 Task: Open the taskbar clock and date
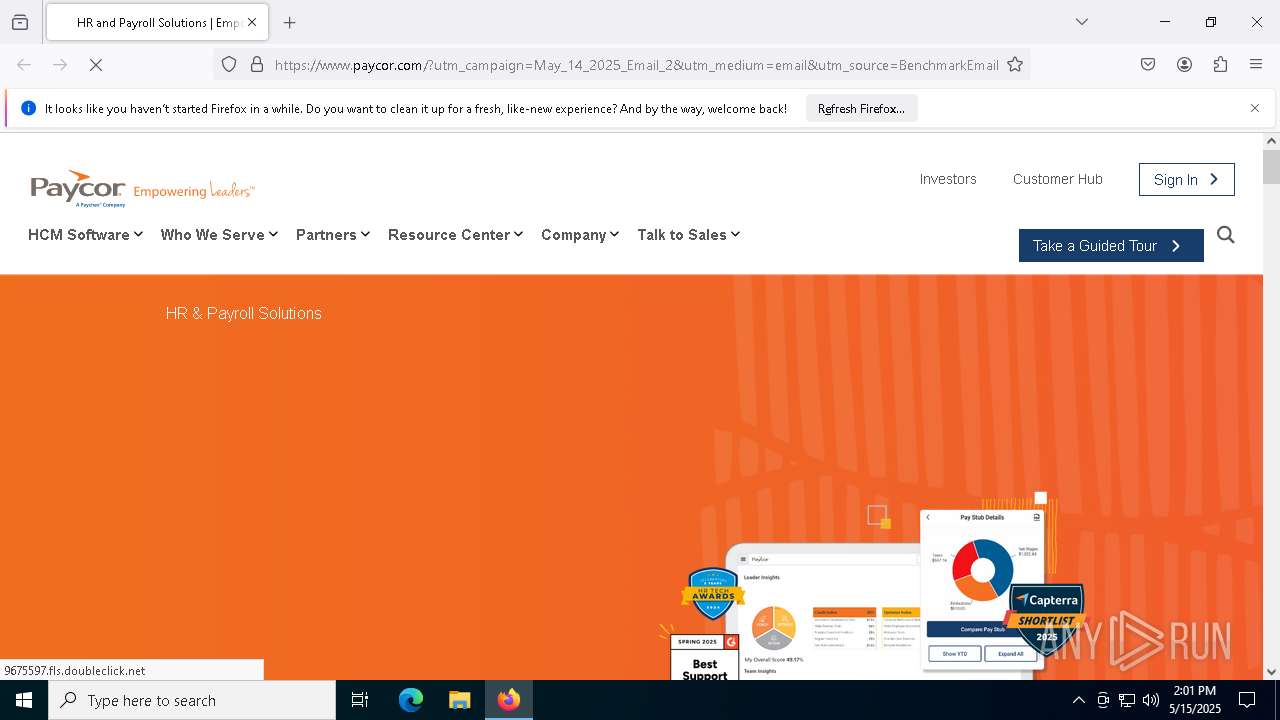coord(1195,700)
